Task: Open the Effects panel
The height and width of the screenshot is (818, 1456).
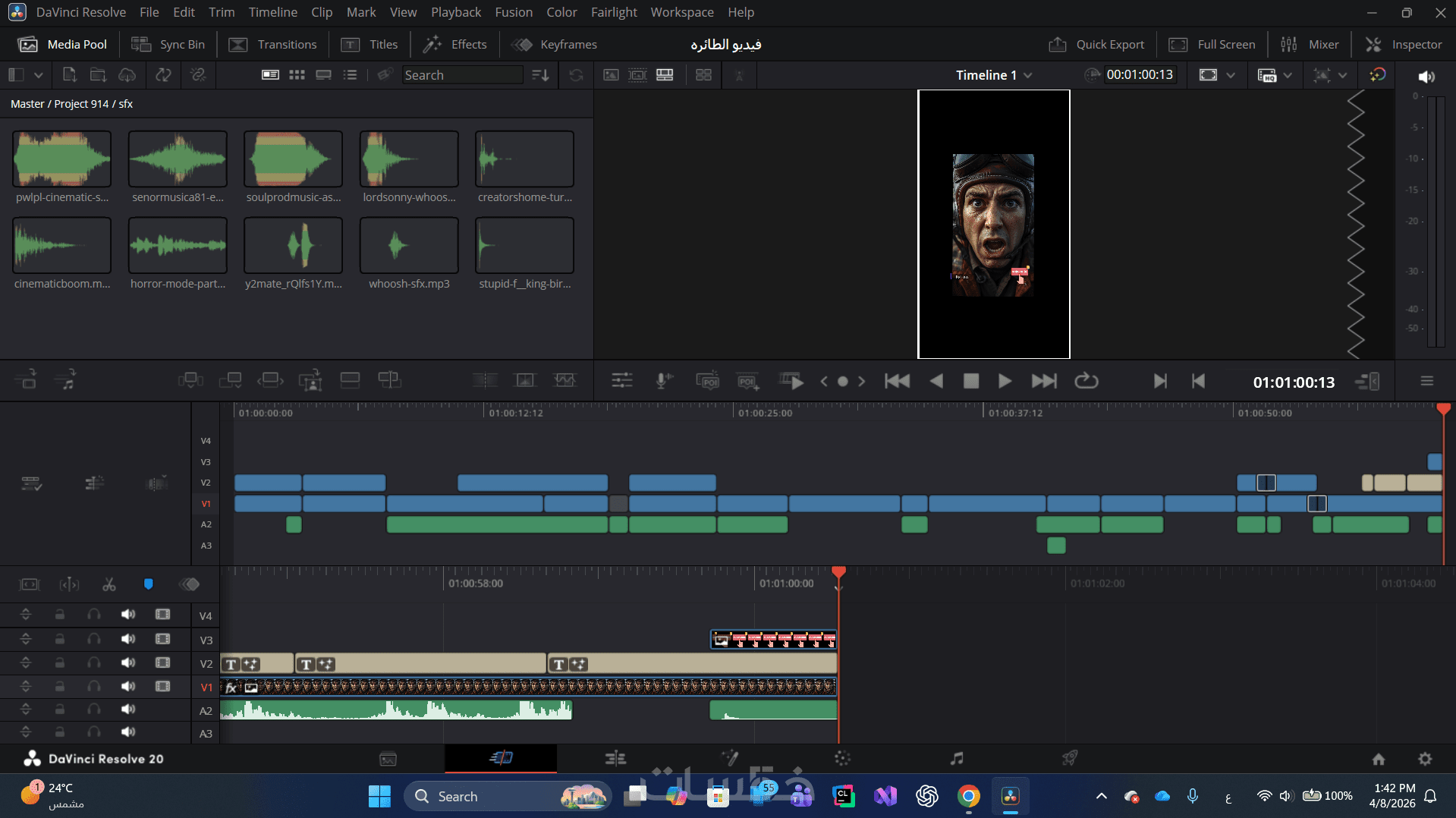Action: coord(455,45)
